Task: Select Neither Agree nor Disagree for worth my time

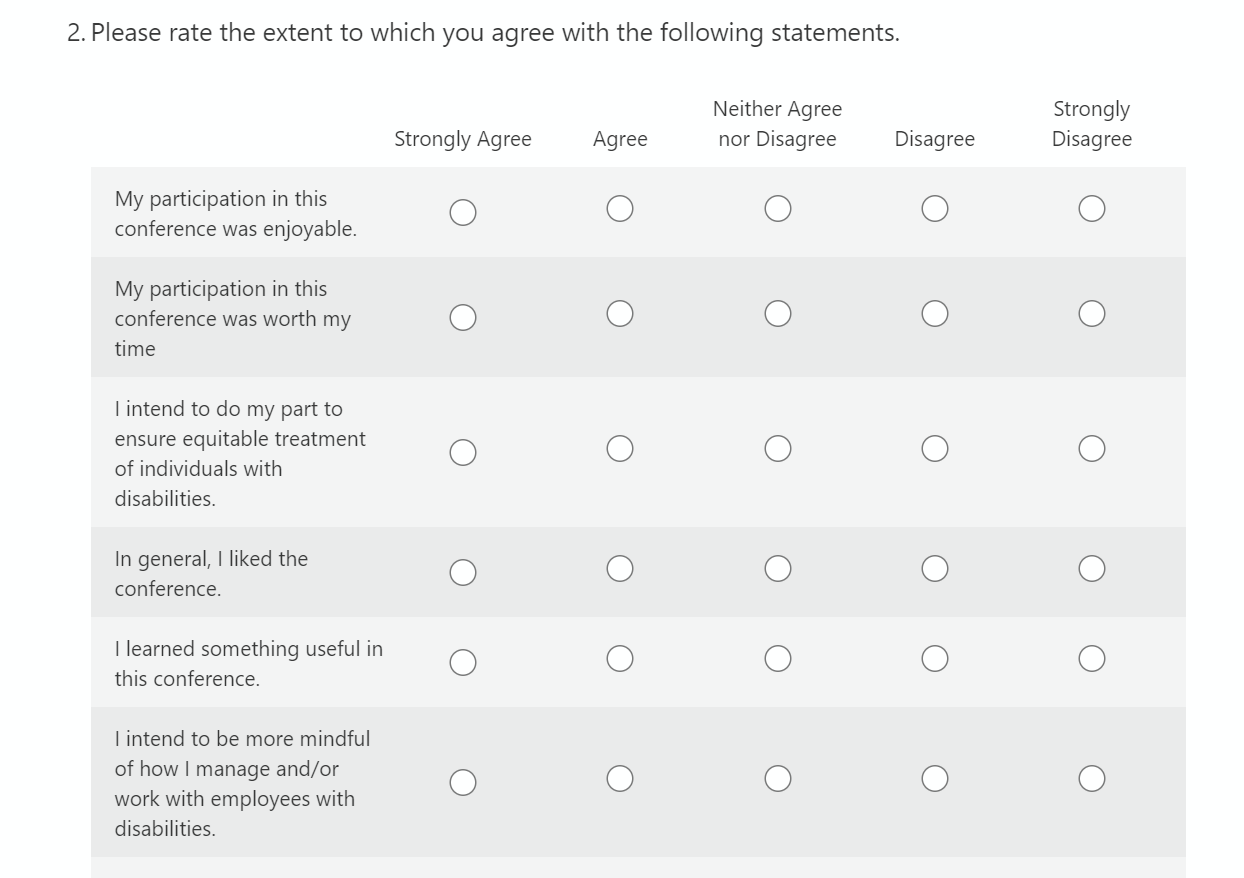Action: (x=778, y=314)
